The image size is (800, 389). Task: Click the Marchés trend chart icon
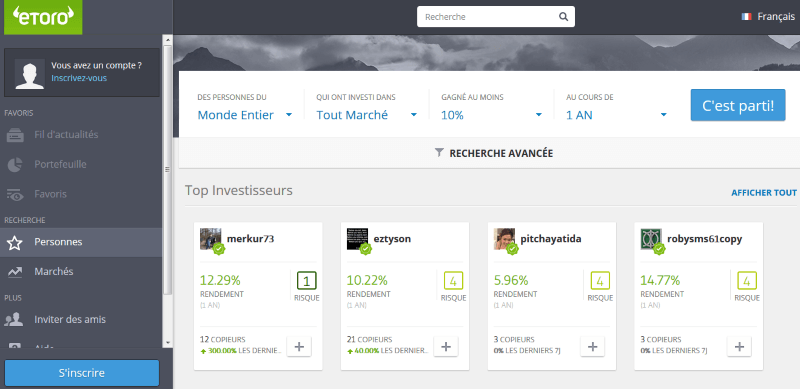coord(15,272)
